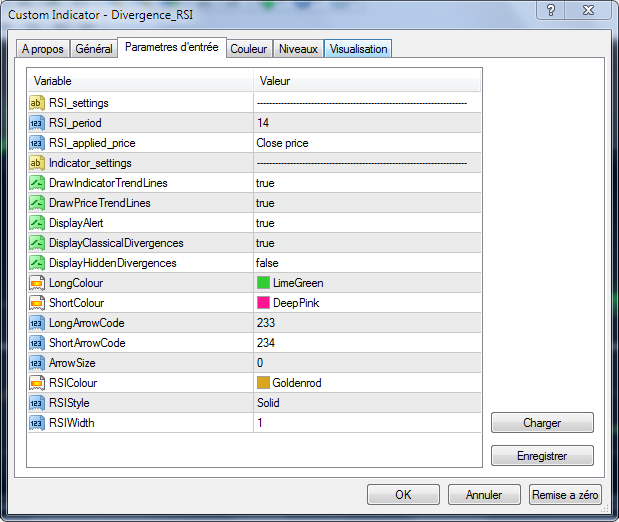Screen dimensions: 619x522
Task: Toggle DisplayHiddenDivergences false value
Action: (x=267, y=263)
